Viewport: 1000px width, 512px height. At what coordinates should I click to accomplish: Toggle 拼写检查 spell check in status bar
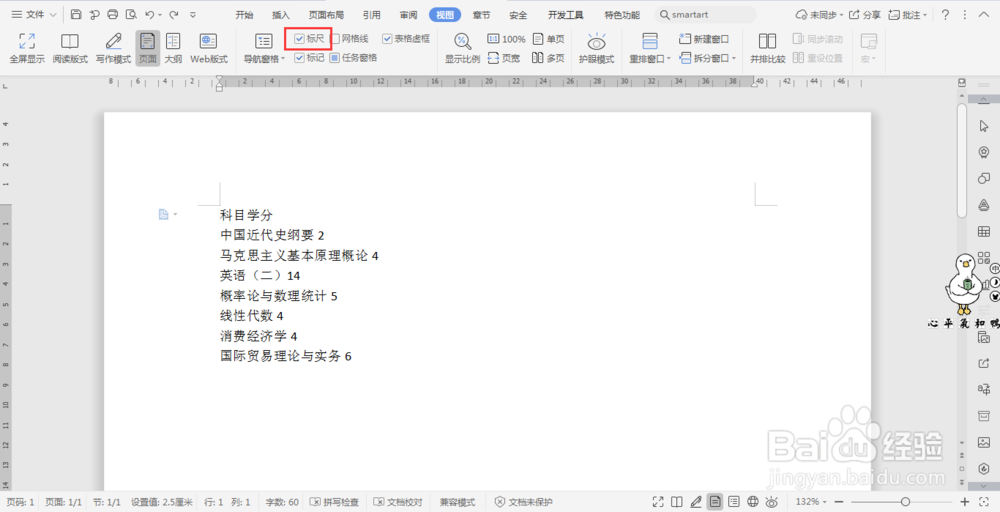click(334, 502)
